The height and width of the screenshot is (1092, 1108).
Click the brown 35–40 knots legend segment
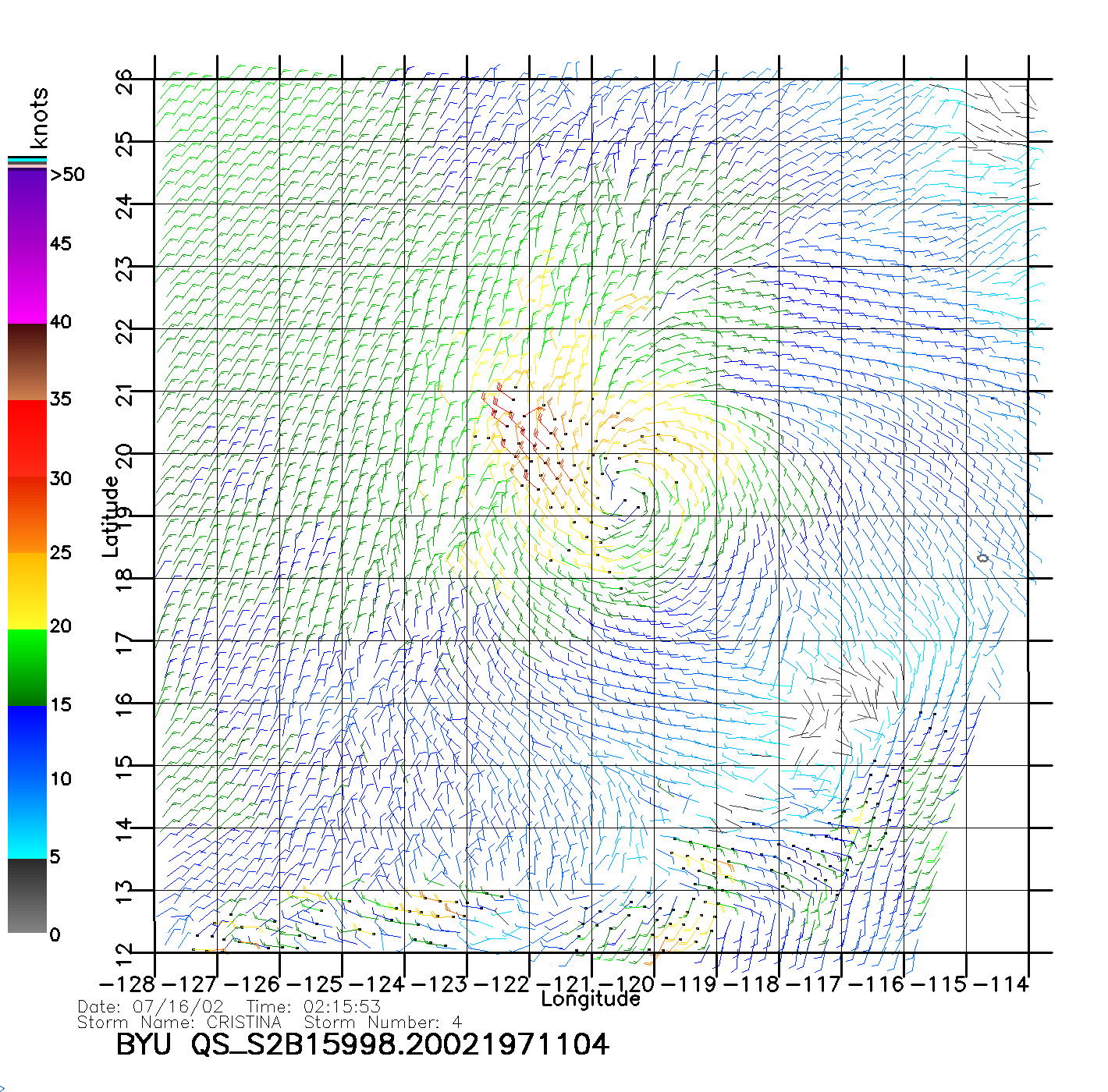27,363
